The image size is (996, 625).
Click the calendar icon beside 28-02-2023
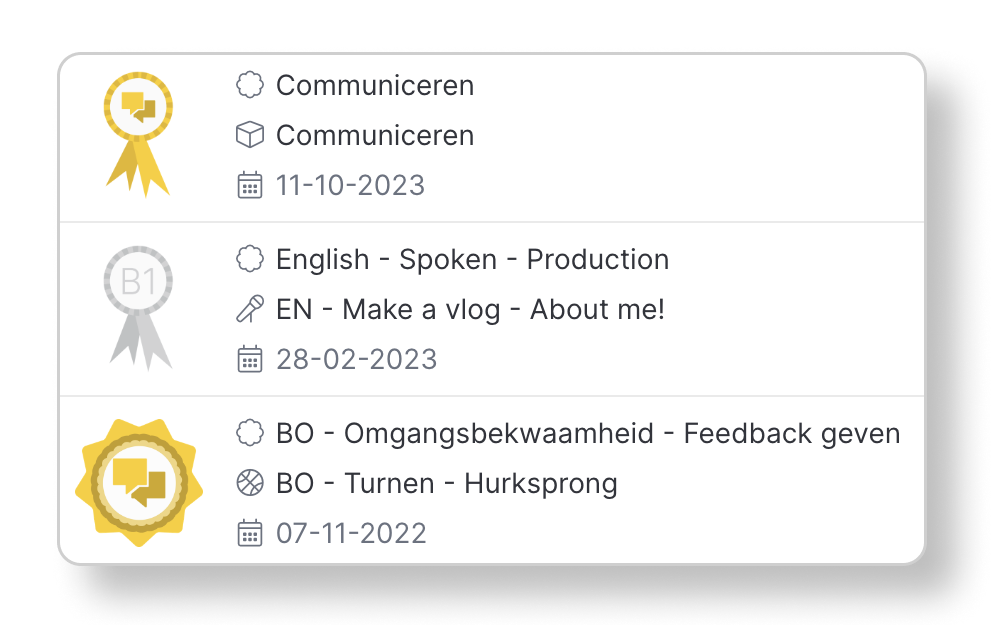coord(250,359)
